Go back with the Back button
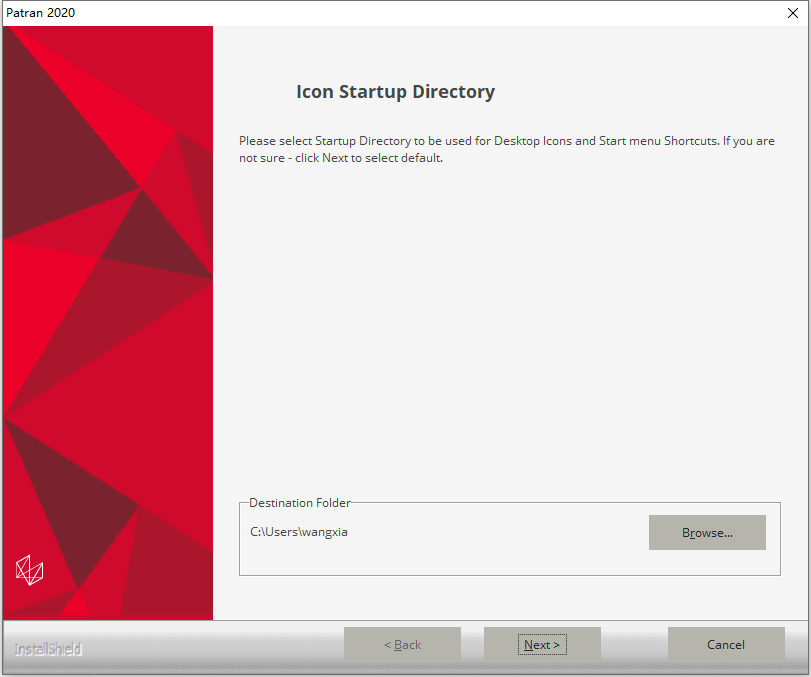The image size is (811, 677). (x=402, y=644)
